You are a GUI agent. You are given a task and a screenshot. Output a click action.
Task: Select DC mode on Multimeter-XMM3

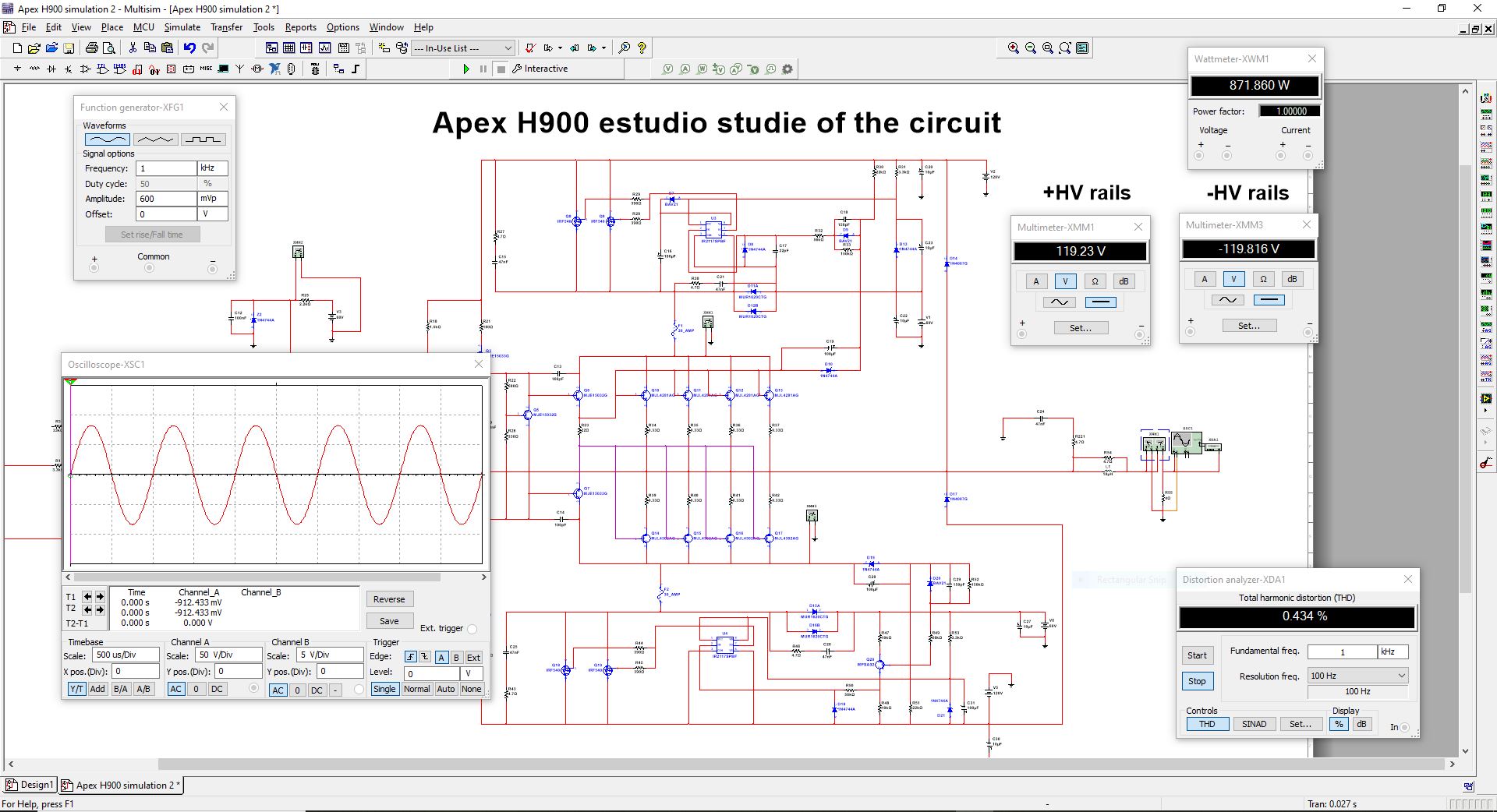pyautogui.click(x=1269, y=300)
